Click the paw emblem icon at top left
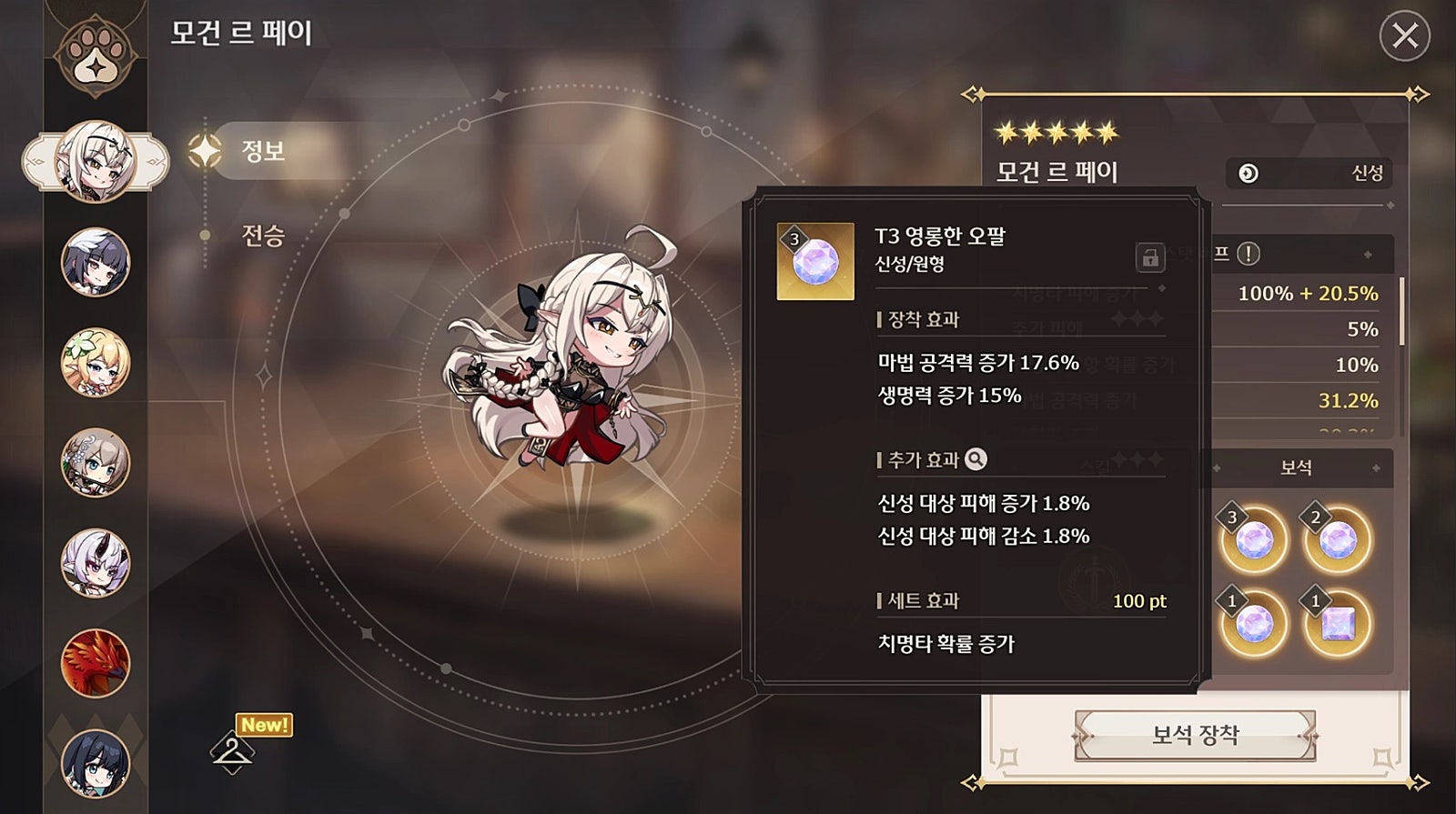The width and height of the screenshot is (1456, 814). coord(96,56)
